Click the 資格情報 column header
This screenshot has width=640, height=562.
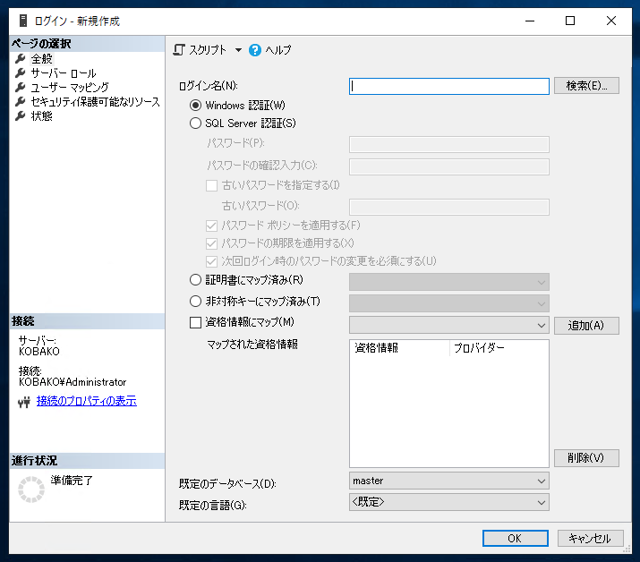click(x=399, y=348)
